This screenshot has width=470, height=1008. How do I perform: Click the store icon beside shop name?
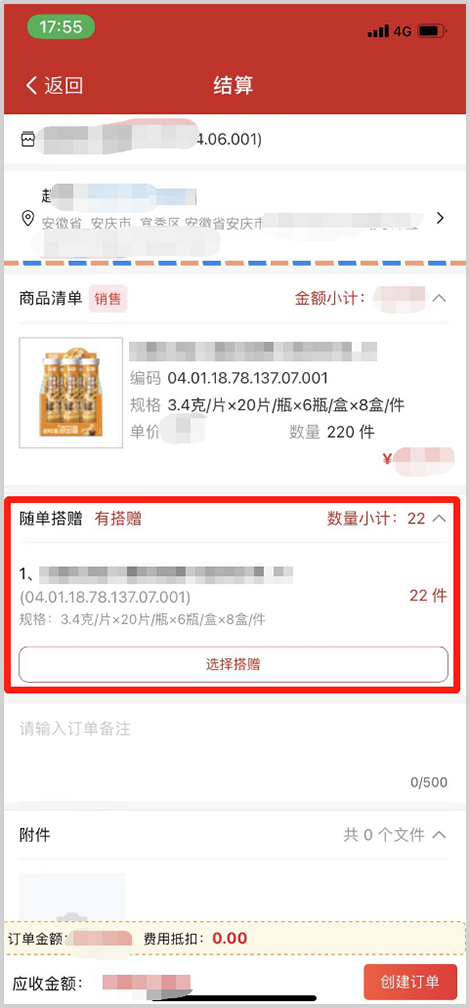pos(28,140)
